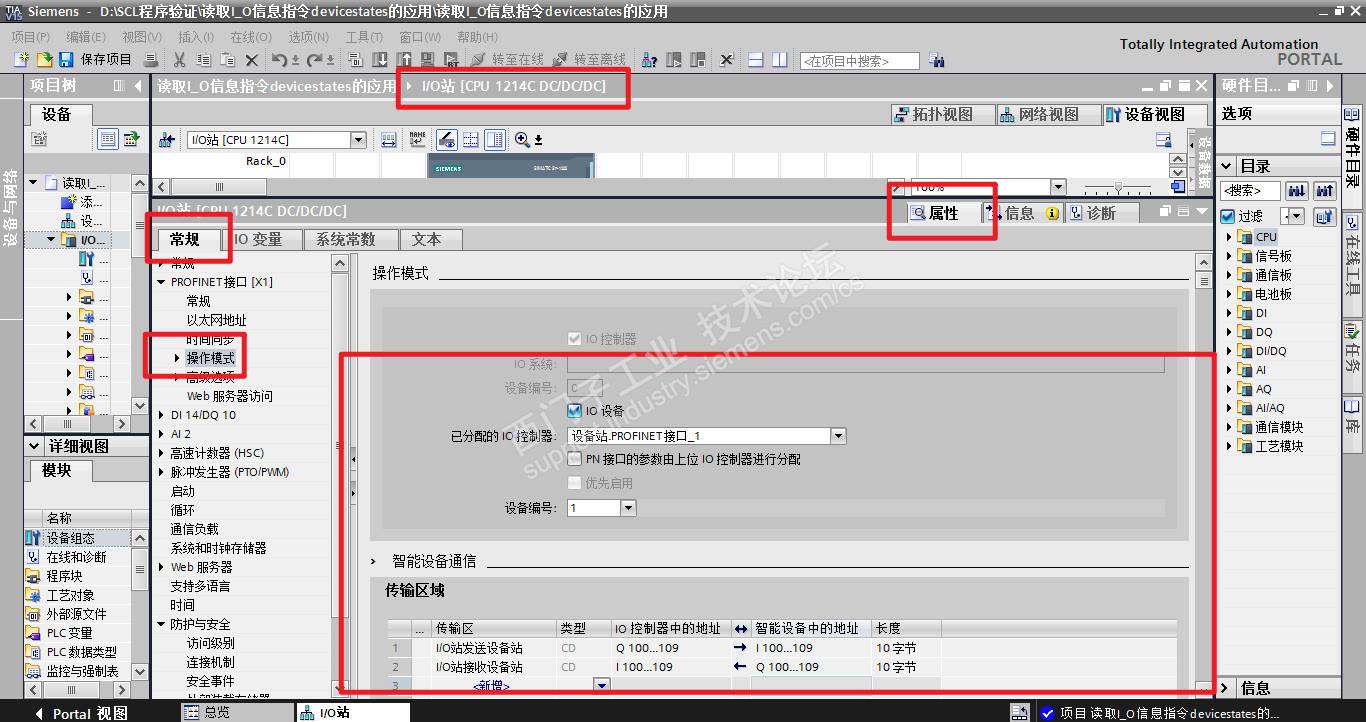This screenshot has height=722, width=1366.
Task: Click the show address labels icon
Action: pos(446,140)
